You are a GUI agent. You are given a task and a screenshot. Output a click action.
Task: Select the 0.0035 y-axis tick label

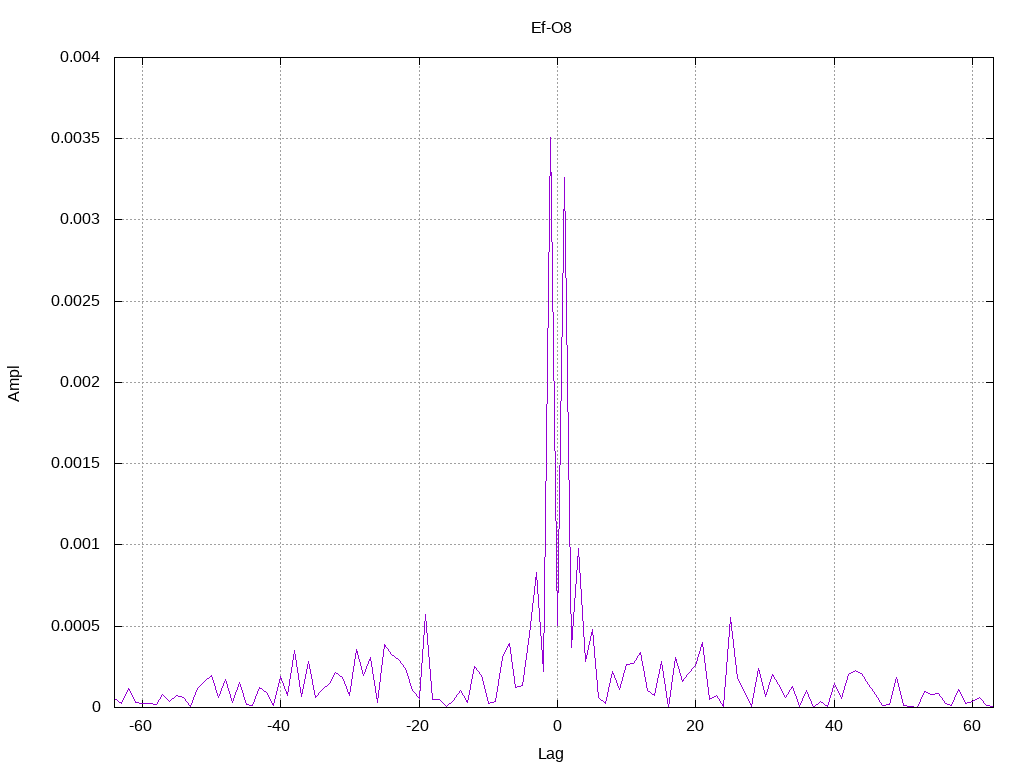pyautogui.click(x=75, y=138)
